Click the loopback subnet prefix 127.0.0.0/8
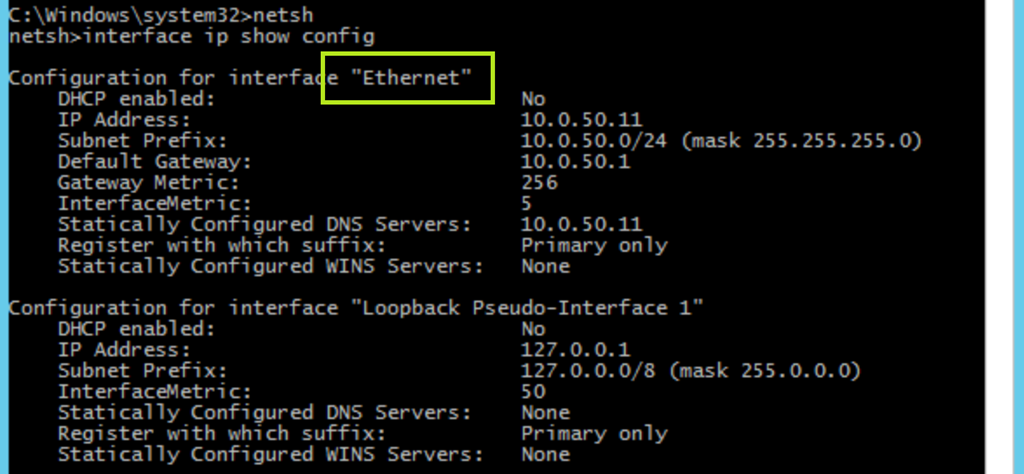Screen dimensions: 1024x474 (588, 371)
